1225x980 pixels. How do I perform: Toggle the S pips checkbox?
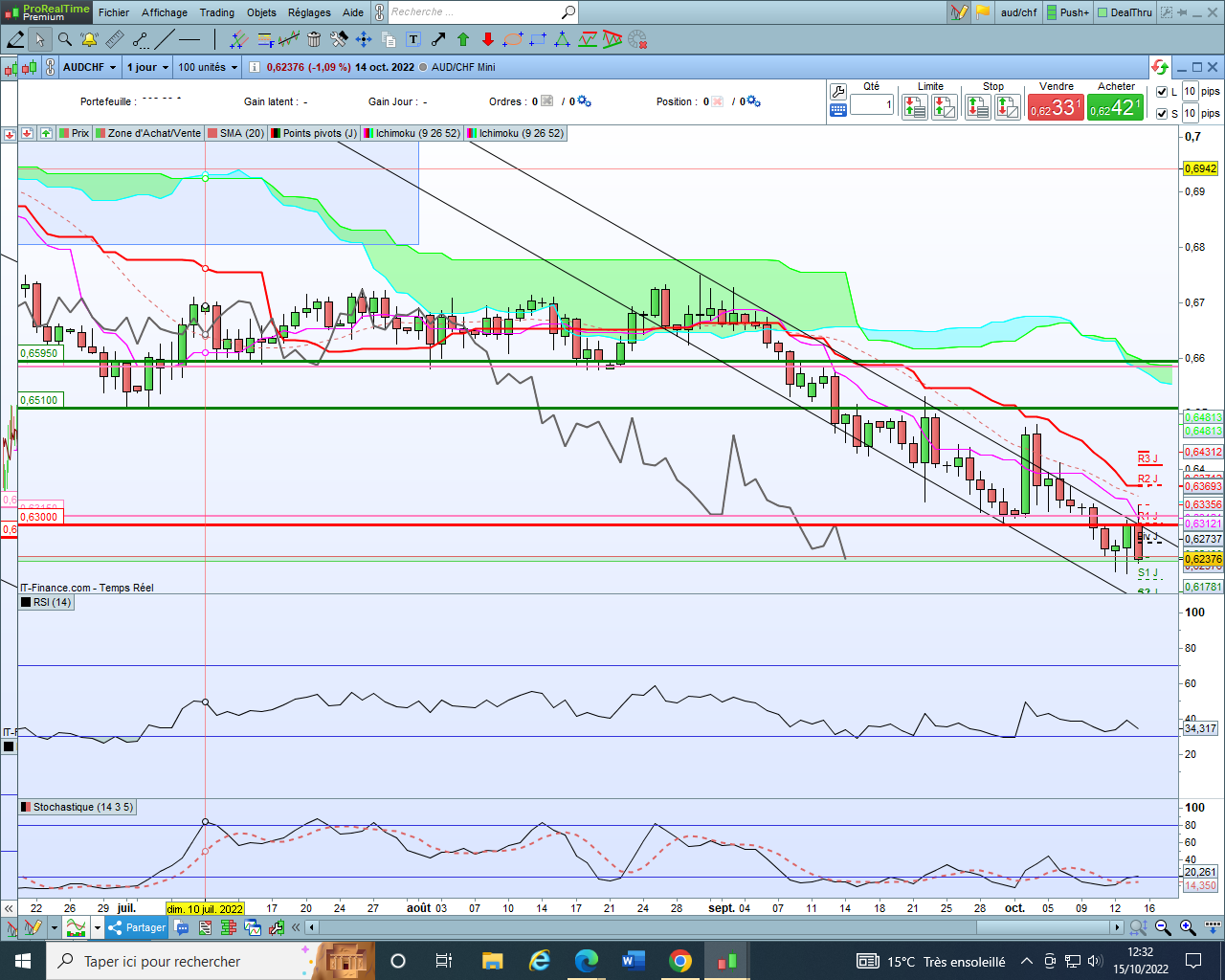1162,114
